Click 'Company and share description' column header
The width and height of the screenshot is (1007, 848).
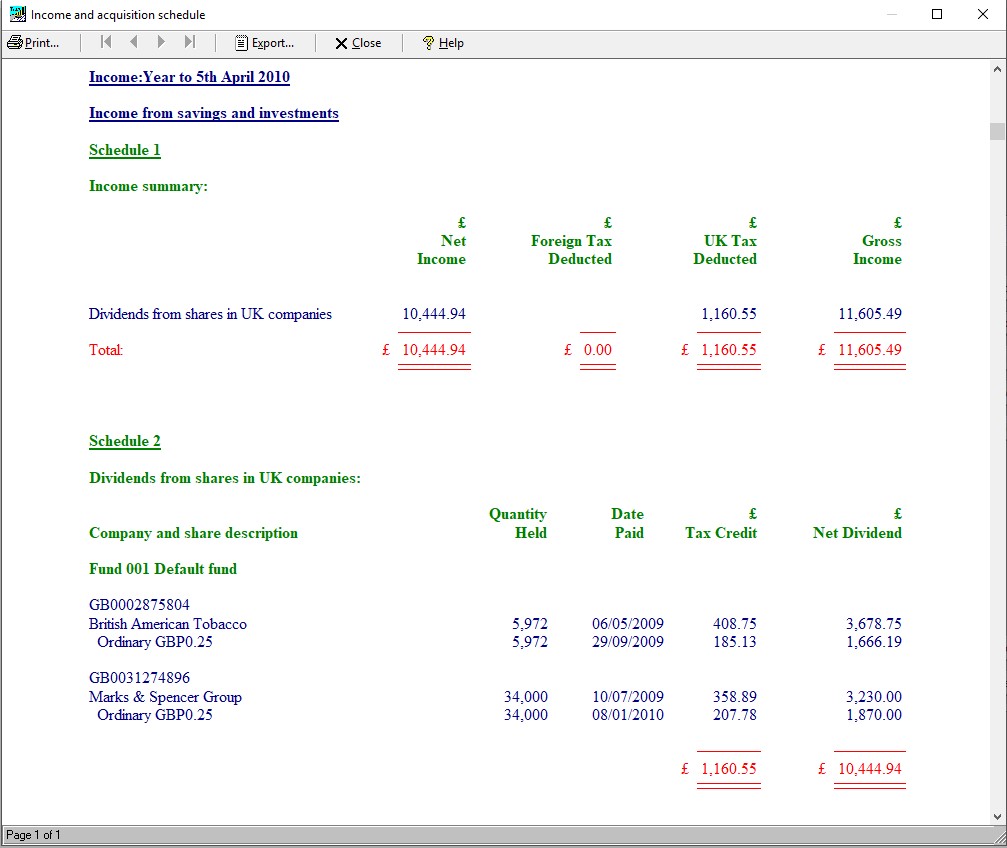point(193,533)
